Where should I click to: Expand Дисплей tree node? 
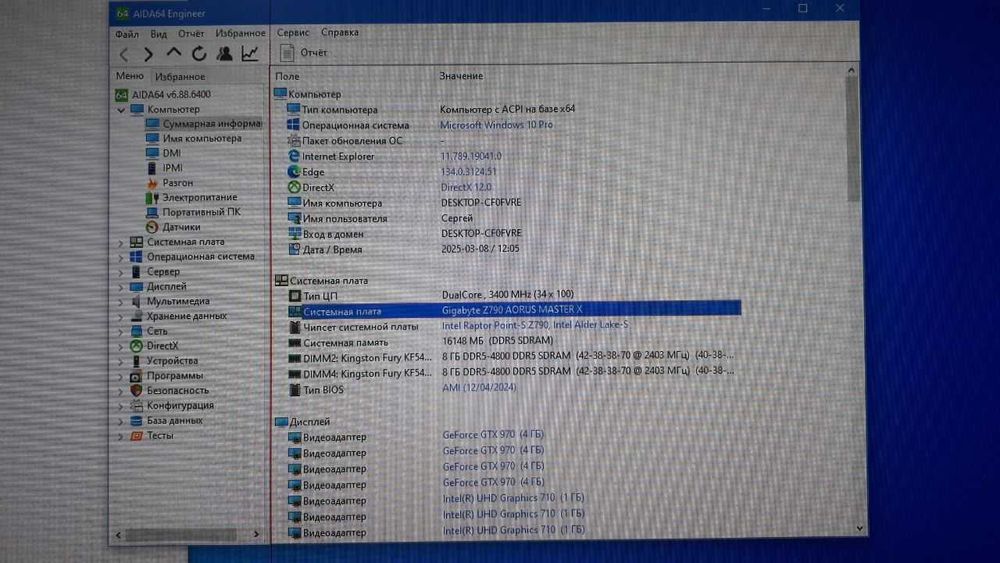(121, 287)
